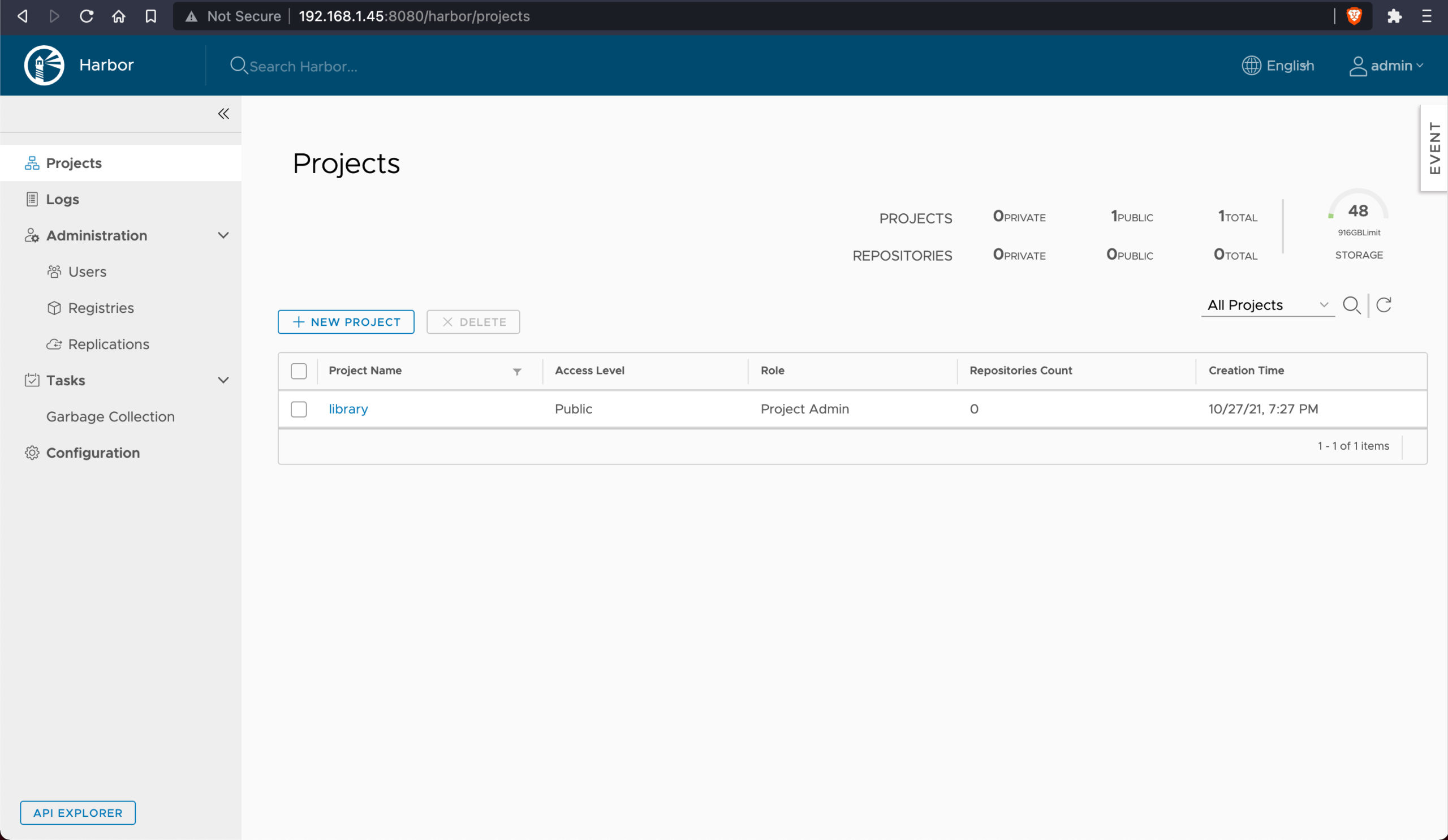Click the 10/27/21, 7:27 PM cell
The image size is (1448, 840).
click(x=1263, y=409)
